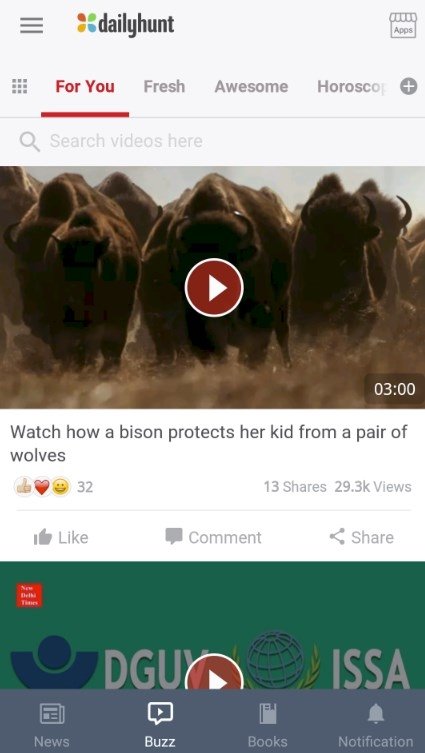The height and width of the screenshot is (753, 425).
Task: Focus the Search videos here field
Action: pos(212,141)
